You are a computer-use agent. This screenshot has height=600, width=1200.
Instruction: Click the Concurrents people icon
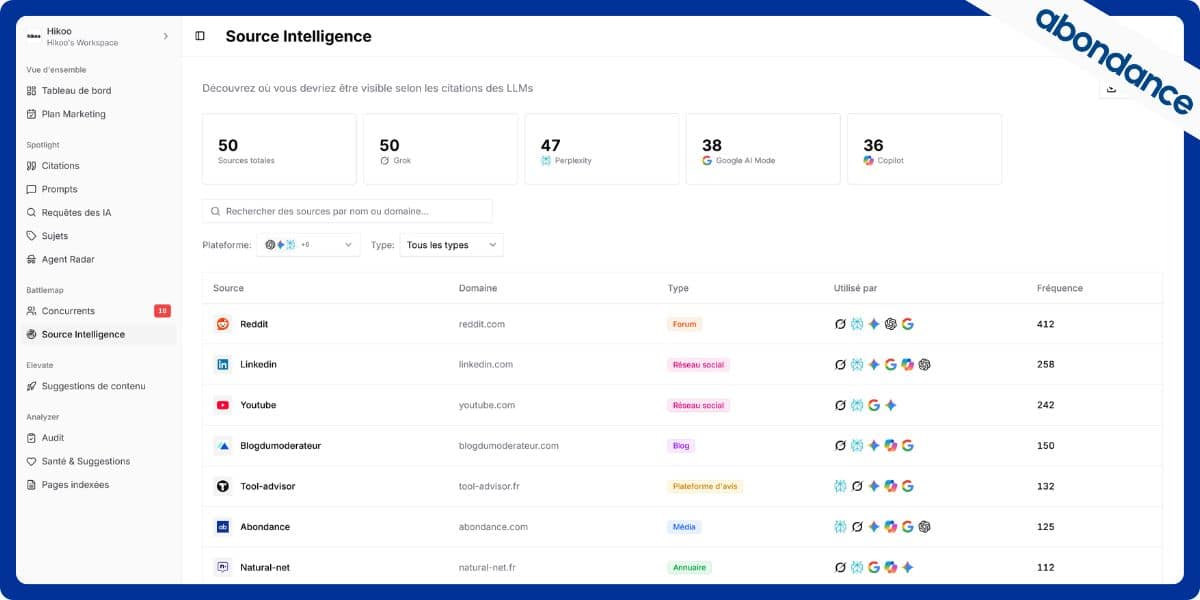pyautogui.click(x=32, y=311)
